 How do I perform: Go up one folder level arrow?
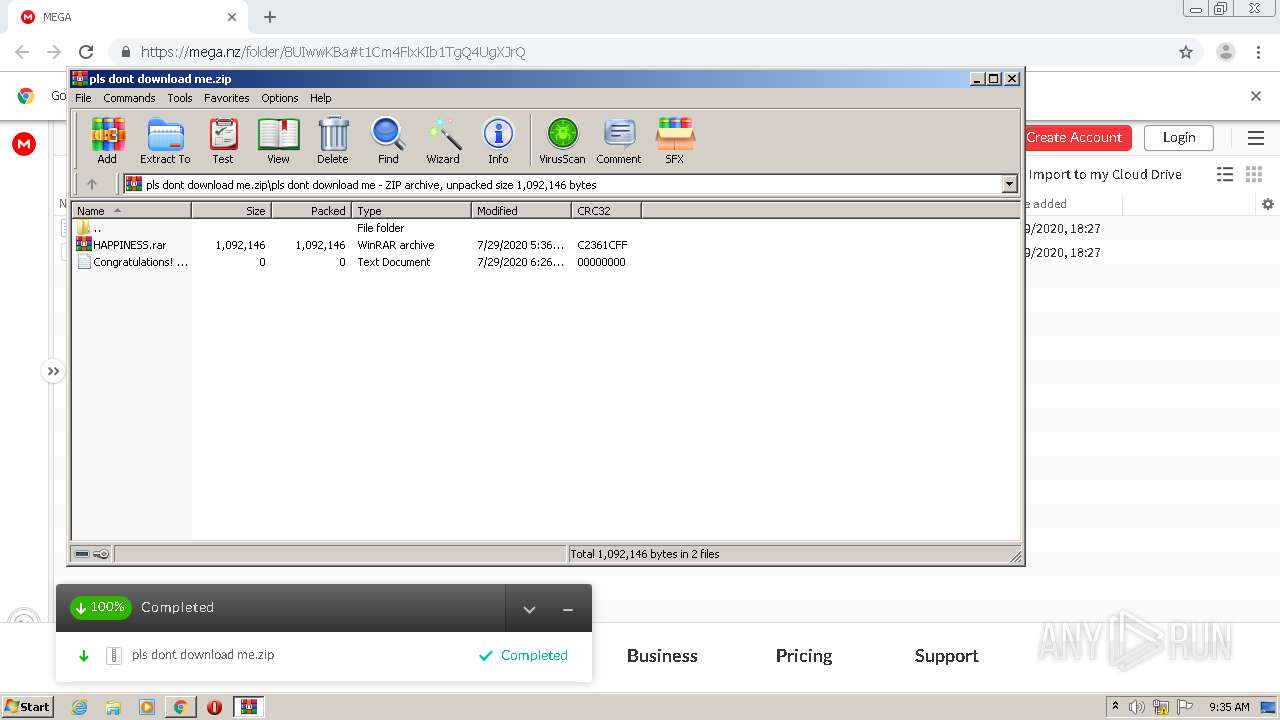[x=92, y=184]
